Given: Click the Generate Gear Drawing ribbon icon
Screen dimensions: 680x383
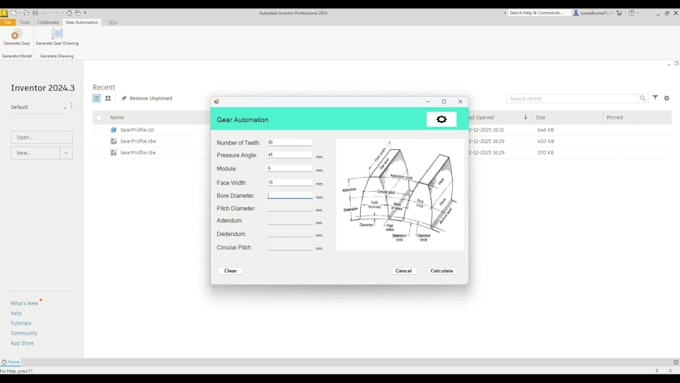Looking at the screenshot, I should (57, 34).
